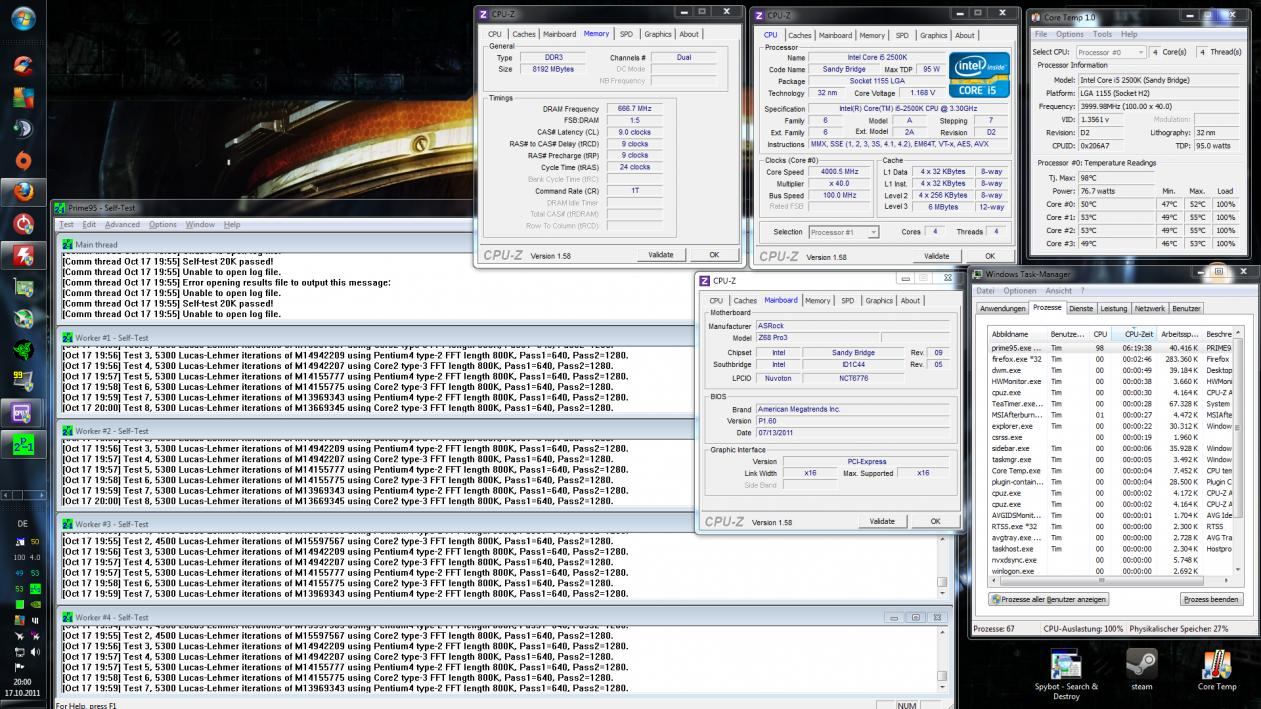Open the Prime95 Window menu
This screenshot has width=1261, height=709.
(200, 225)
